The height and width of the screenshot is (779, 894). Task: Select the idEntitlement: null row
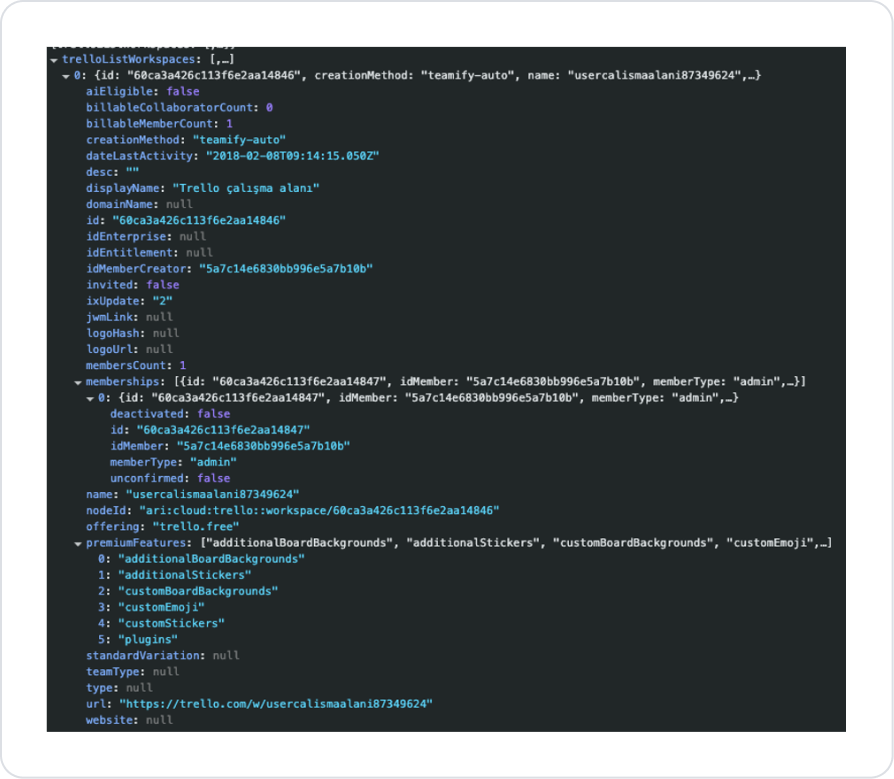tap(149, 253)
